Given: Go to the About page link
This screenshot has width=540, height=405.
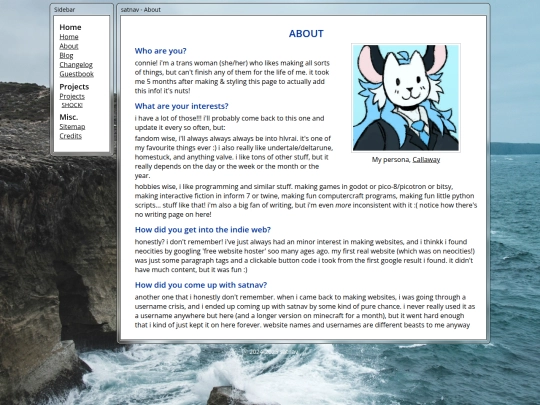Looking at the screenshot, I should pos(69,46).
